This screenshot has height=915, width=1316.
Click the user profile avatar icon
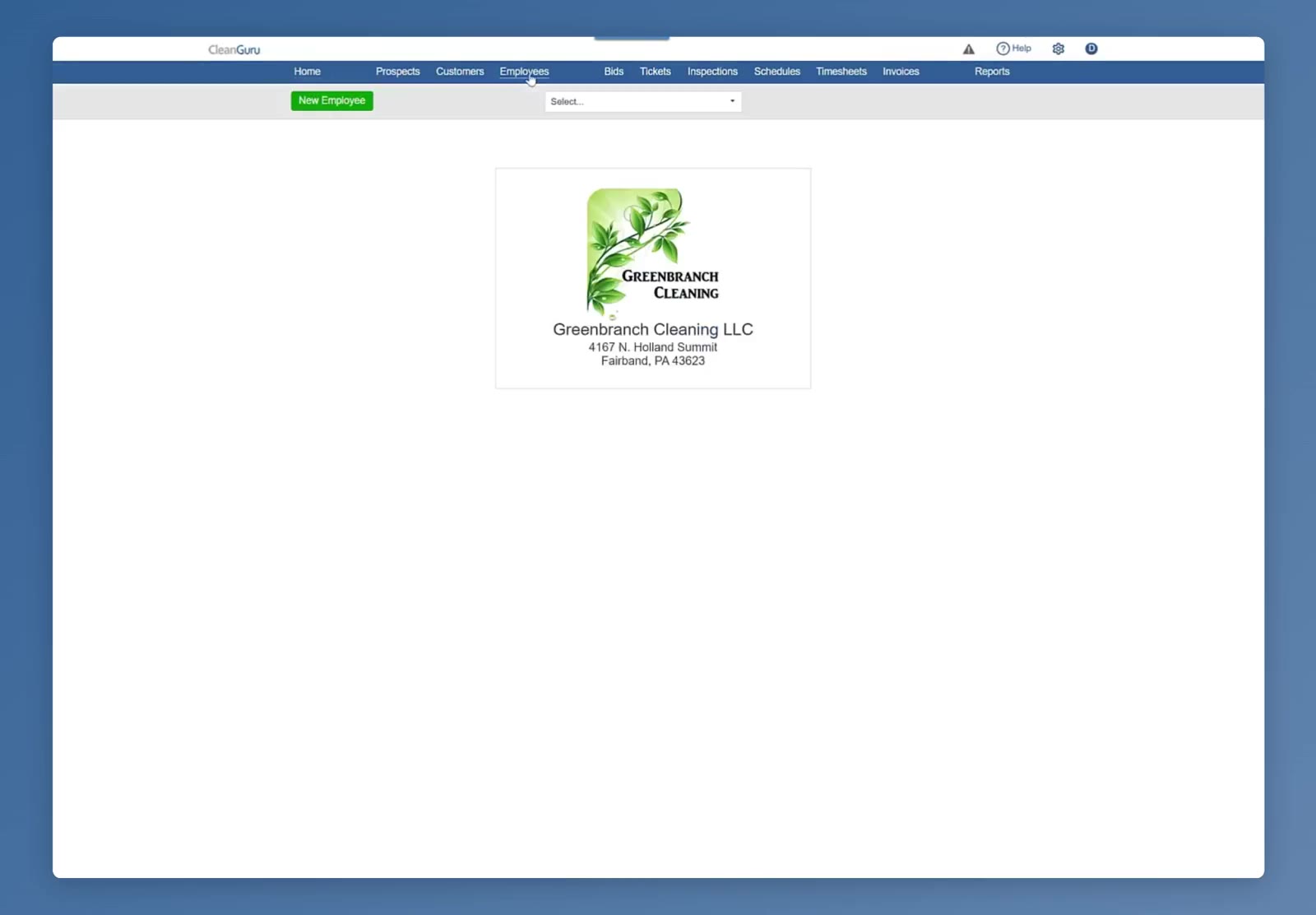[1091, 49]
